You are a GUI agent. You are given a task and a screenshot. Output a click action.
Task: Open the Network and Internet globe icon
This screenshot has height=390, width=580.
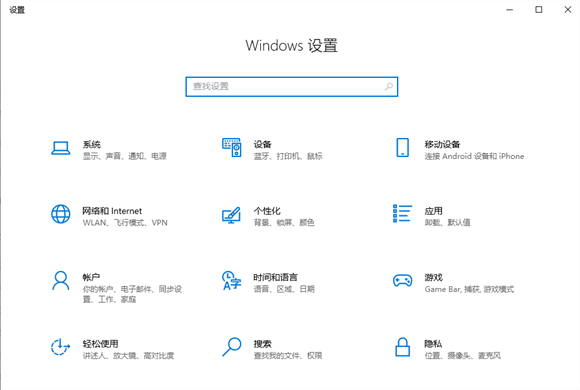[61, 214]
